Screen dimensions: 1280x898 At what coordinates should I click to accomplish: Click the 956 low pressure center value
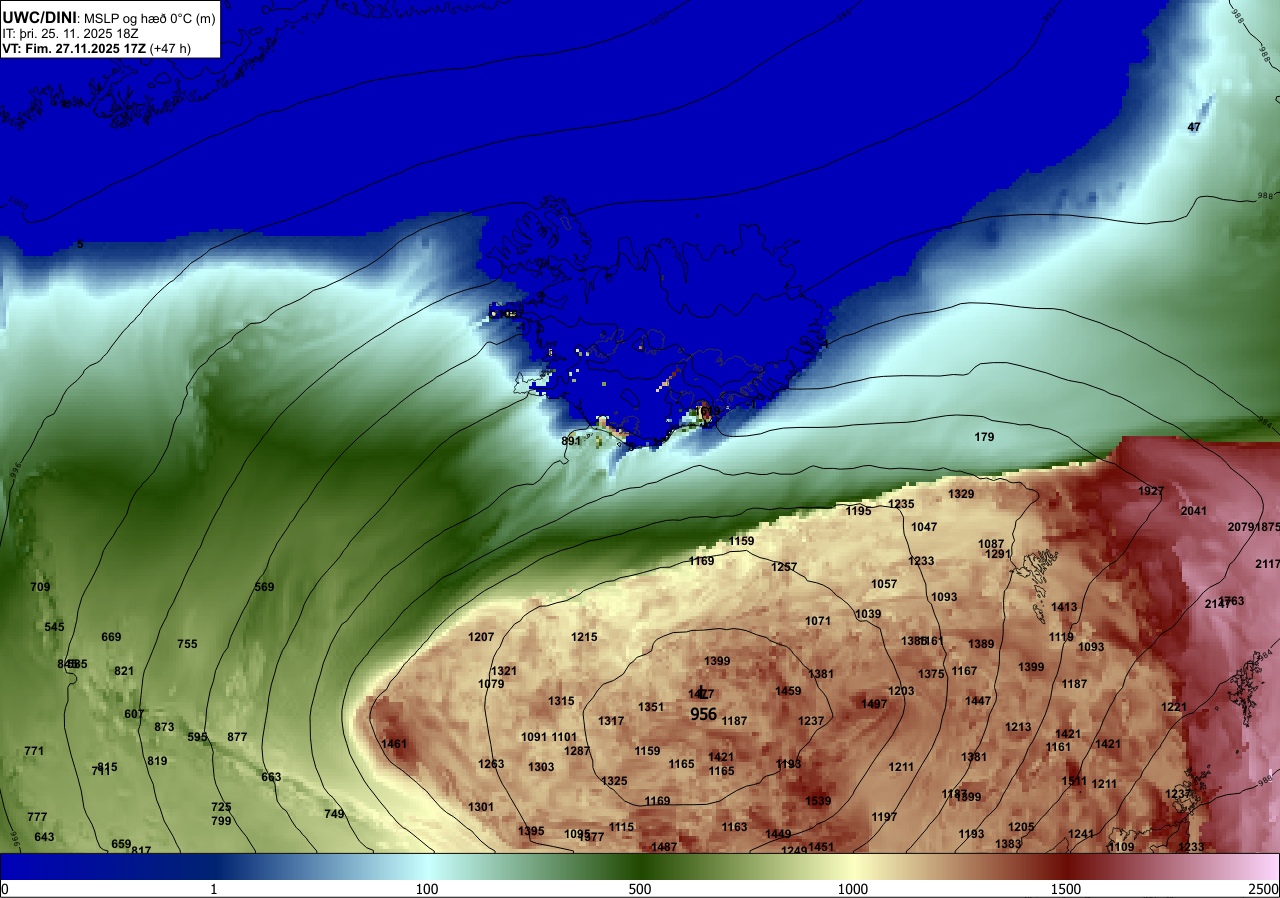pyautogui.click(x=704, y=714)
